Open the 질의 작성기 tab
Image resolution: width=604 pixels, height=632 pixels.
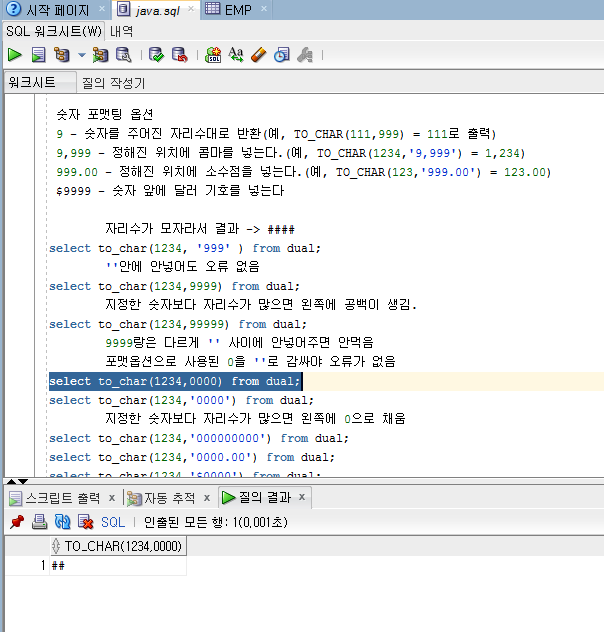click(x=114, y=83)
